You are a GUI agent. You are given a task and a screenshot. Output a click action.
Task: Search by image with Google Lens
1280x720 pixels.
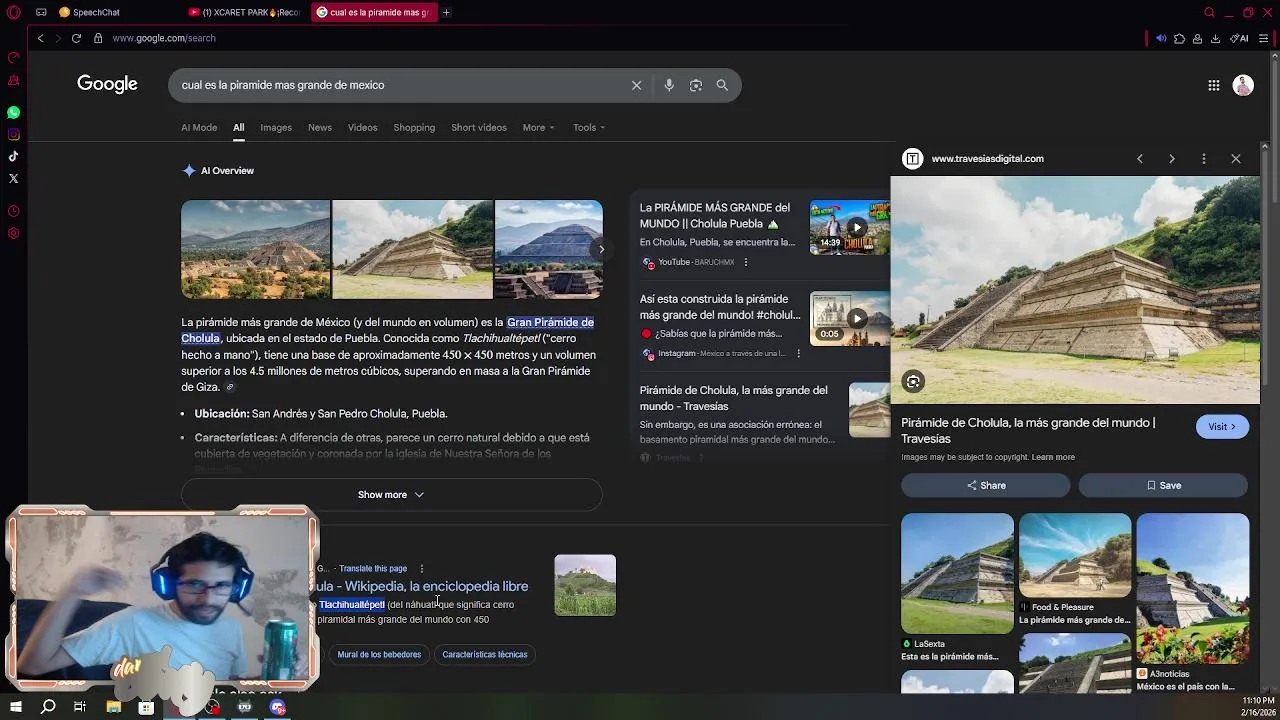click(x=696, y=85)
